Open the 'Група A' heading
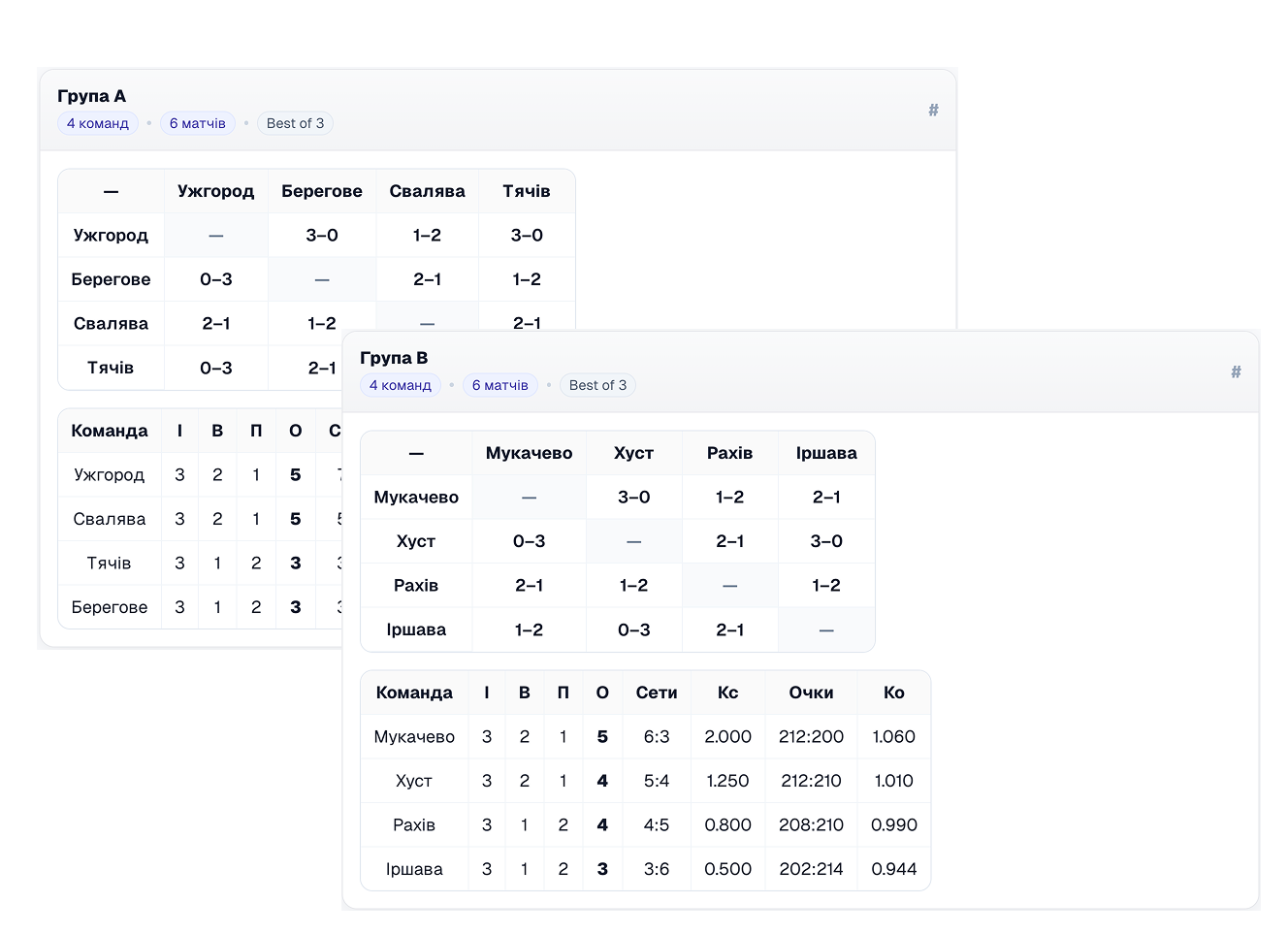This screenshot has width=1288, height=935. pyautogui.click(x=91, y=96)
